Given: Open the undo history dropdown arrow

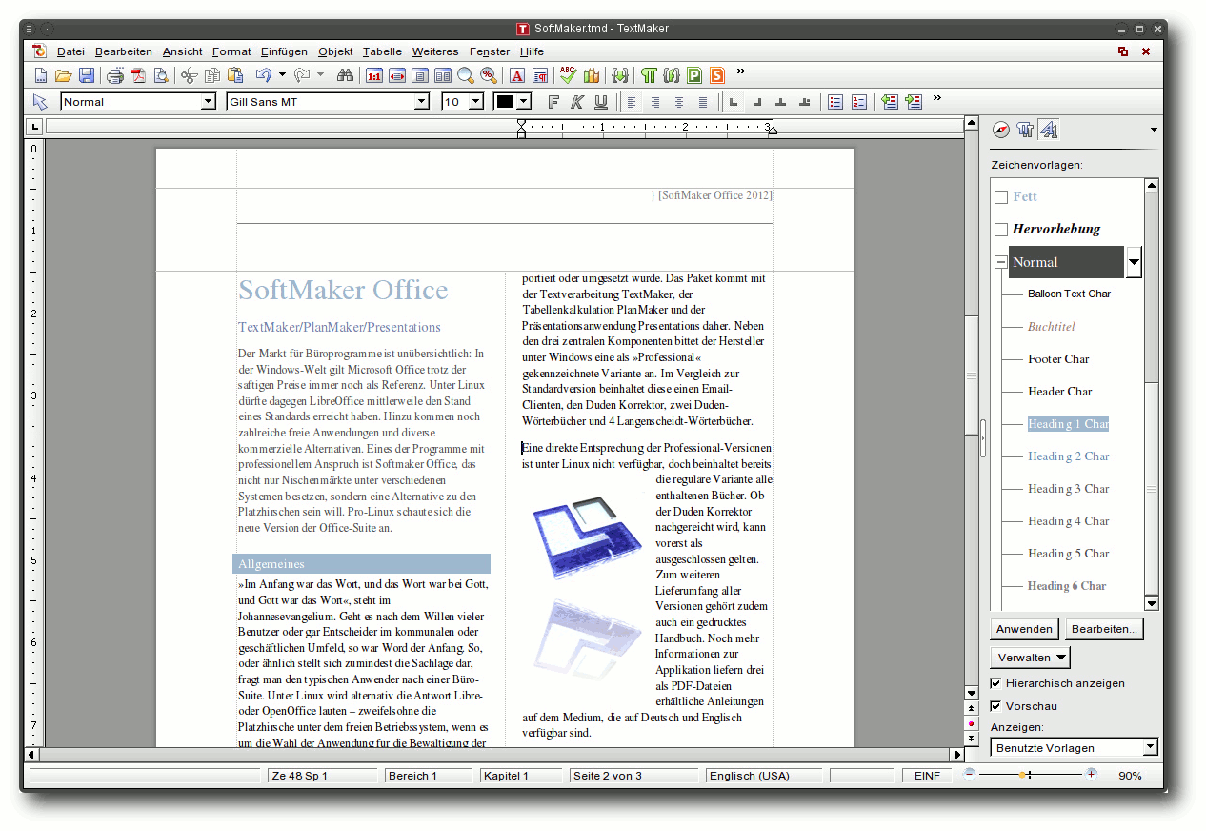Looking at the screenshot, I should (x=282, y=75).
